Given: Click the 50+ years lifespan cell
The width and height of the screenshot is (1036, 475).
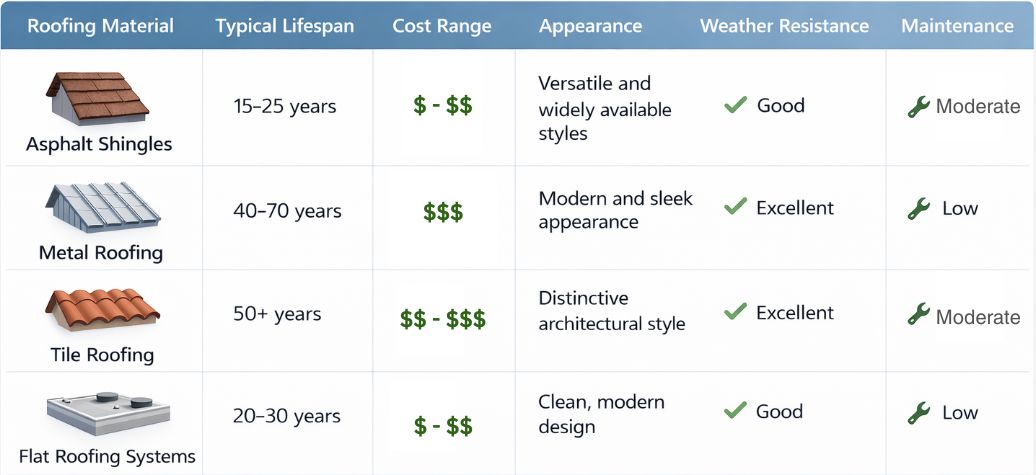Looking at the screenshot, I should tap(277, 314).
